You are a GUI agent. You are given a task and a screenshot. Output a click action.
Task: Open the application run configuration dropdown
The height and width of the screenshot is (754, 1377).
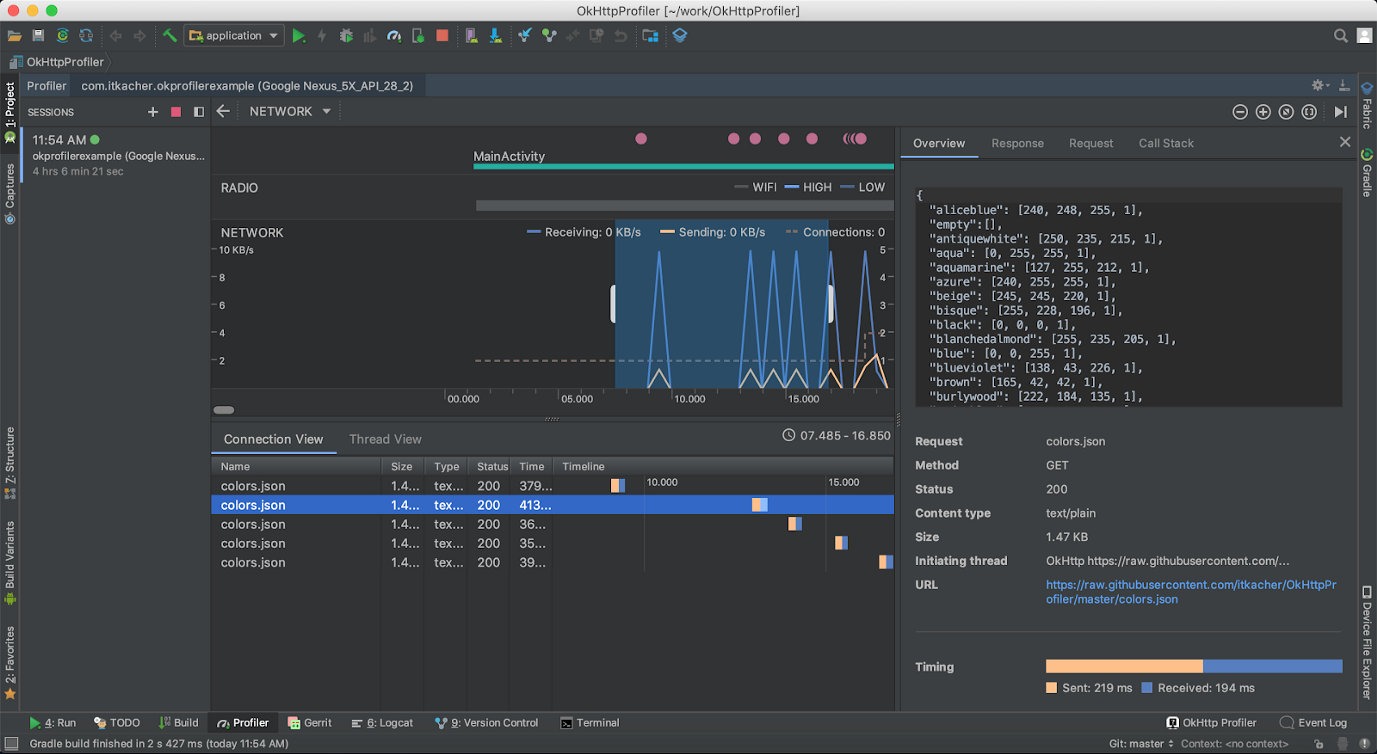coord(234,36)
